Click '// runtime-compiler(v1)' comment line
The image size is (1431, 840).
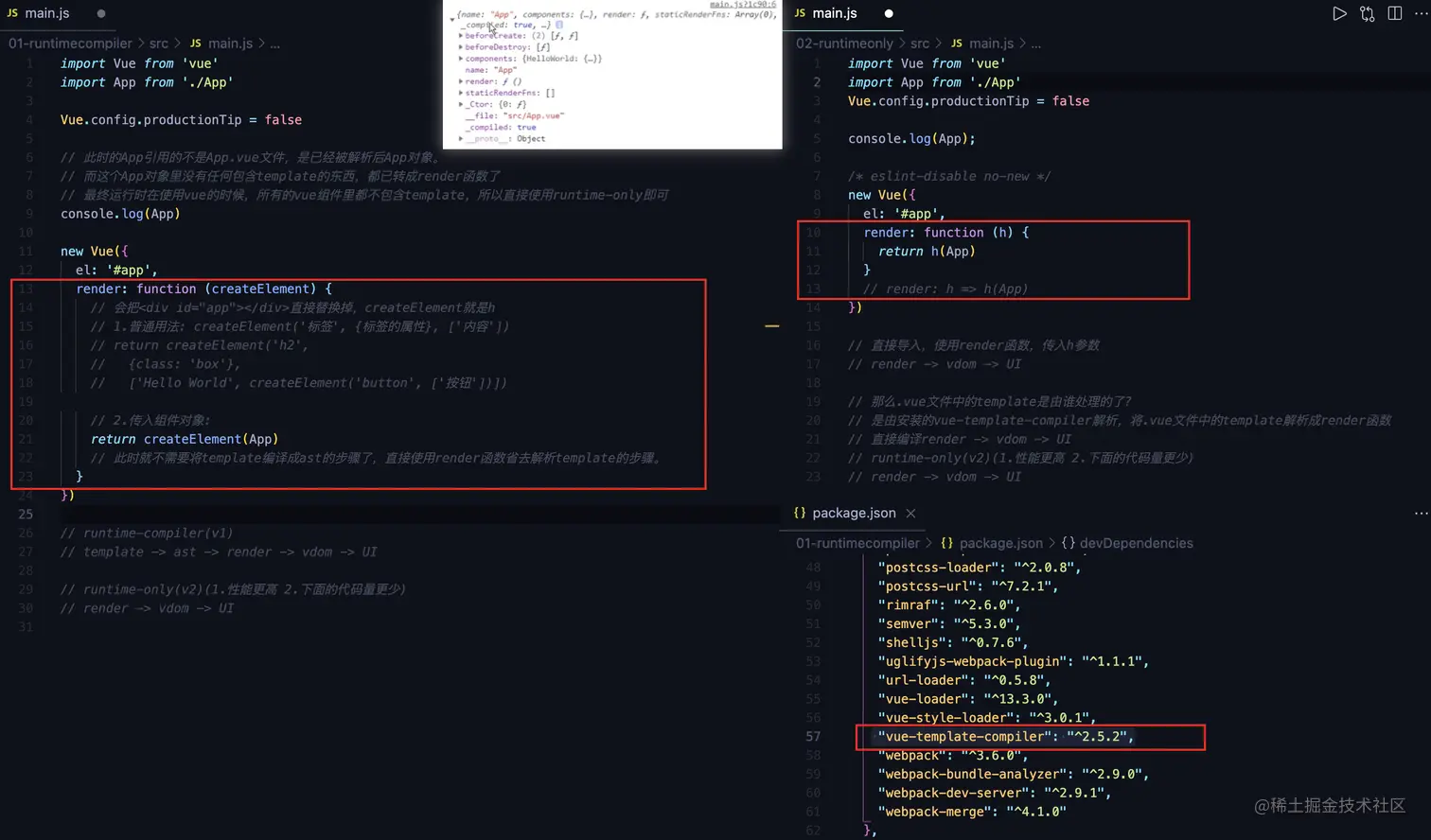pyautogui.click(x=147, y=533)
